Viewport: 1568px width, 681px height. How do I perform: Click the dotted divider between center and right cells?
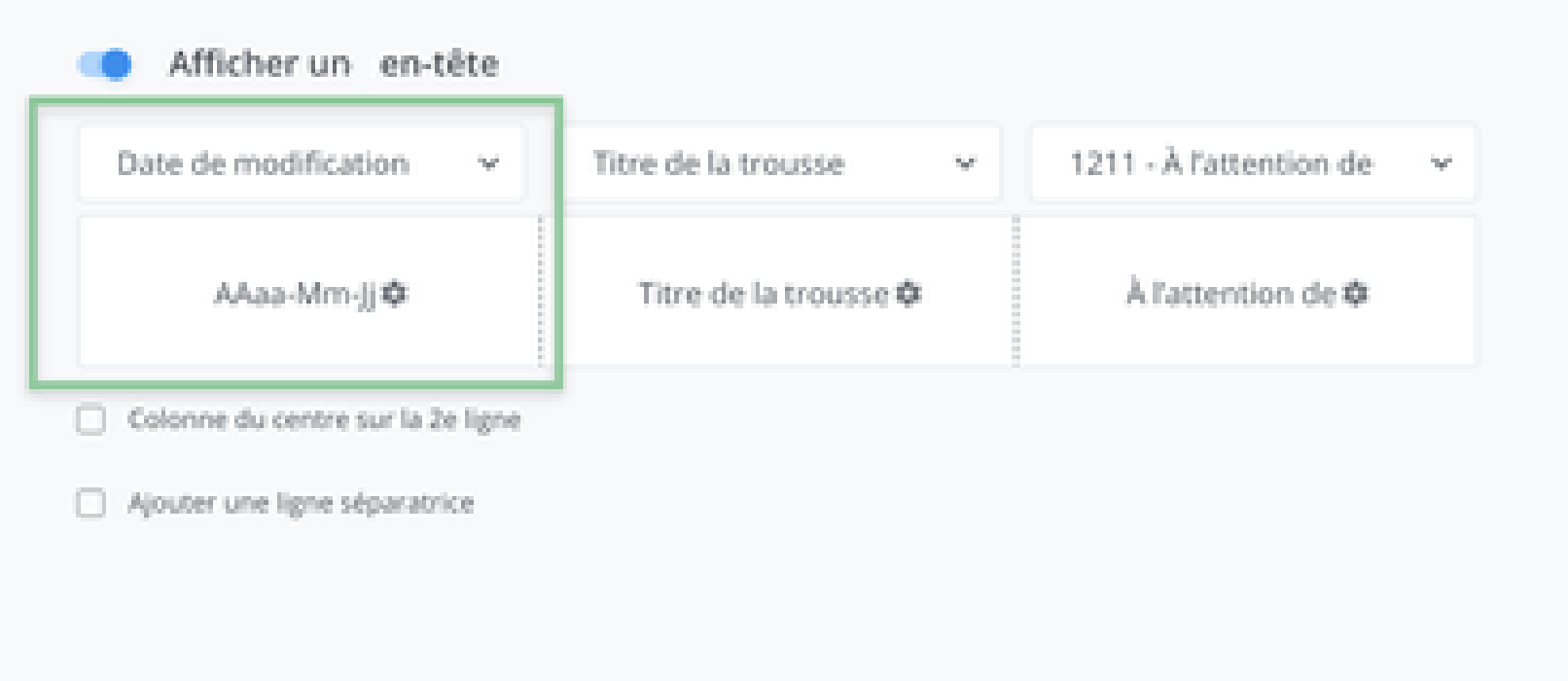point(1016,291)
